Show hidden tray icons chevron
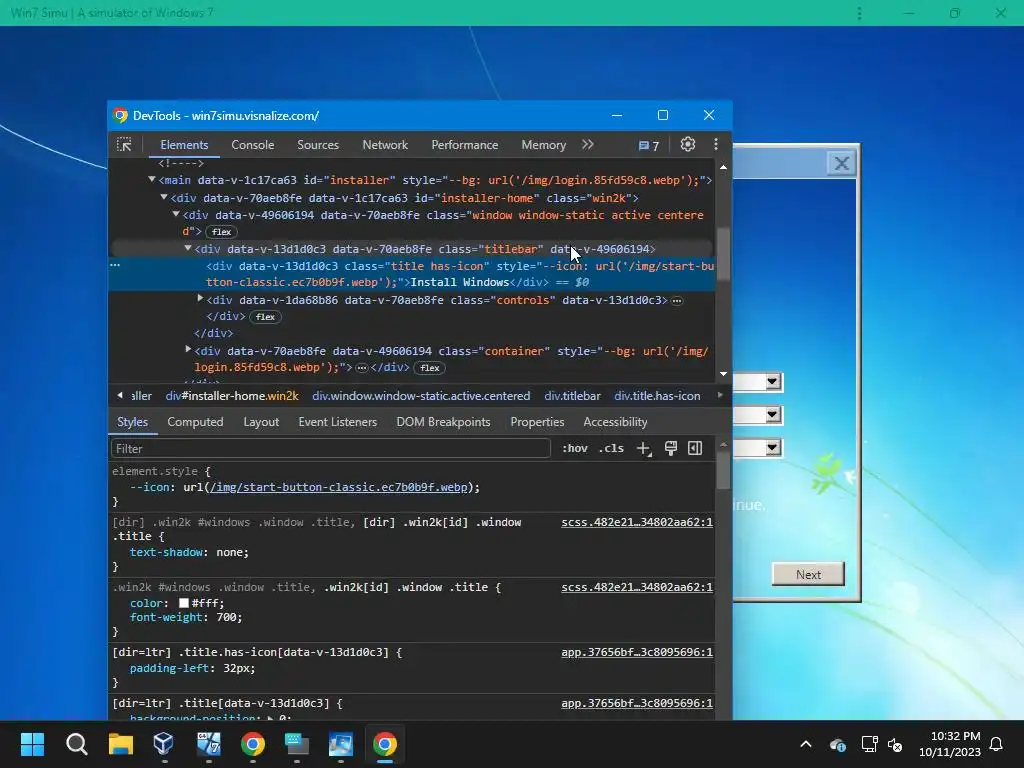This screenshot has height=768, width=1024. (806, 744)
